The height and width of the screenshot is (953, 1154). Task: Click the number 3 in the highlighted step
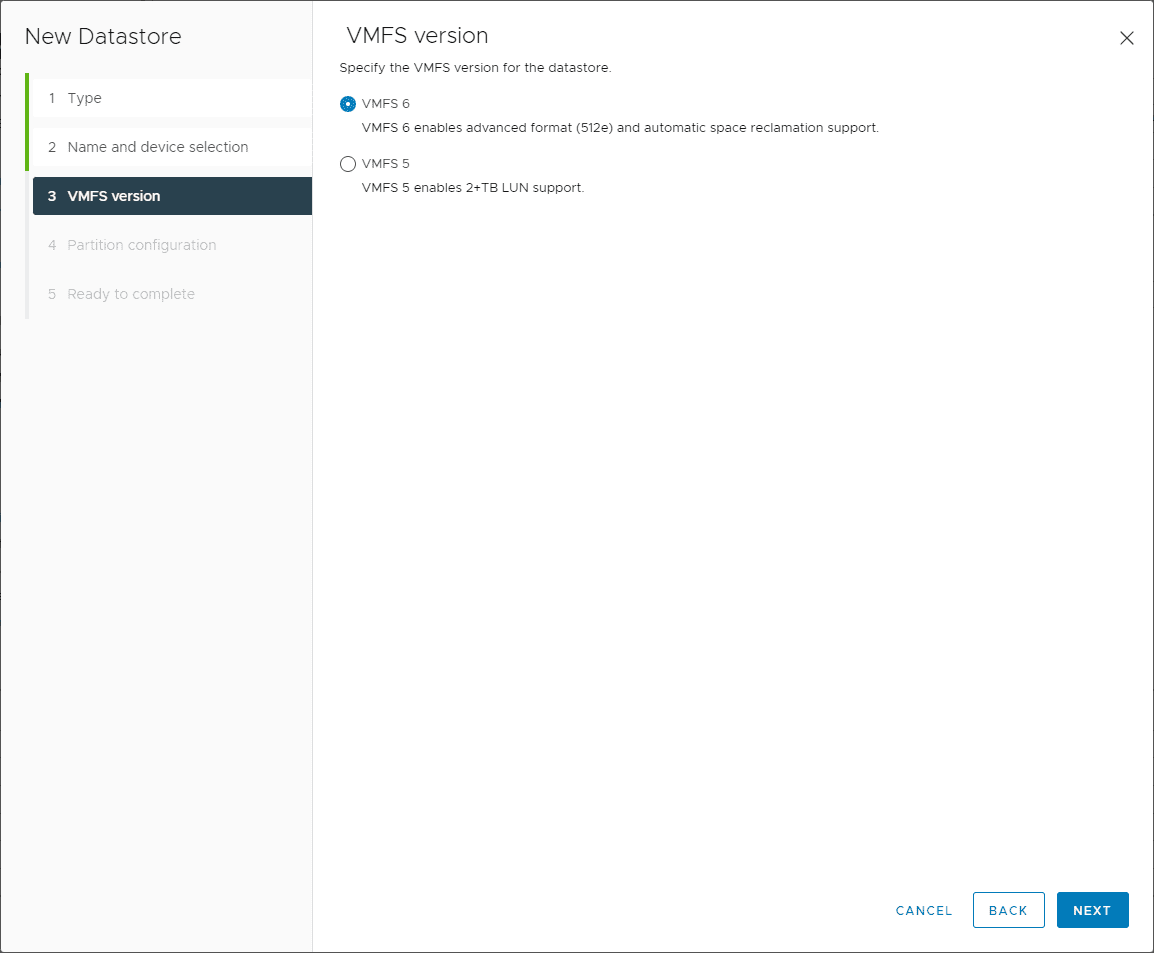(52, 196)
